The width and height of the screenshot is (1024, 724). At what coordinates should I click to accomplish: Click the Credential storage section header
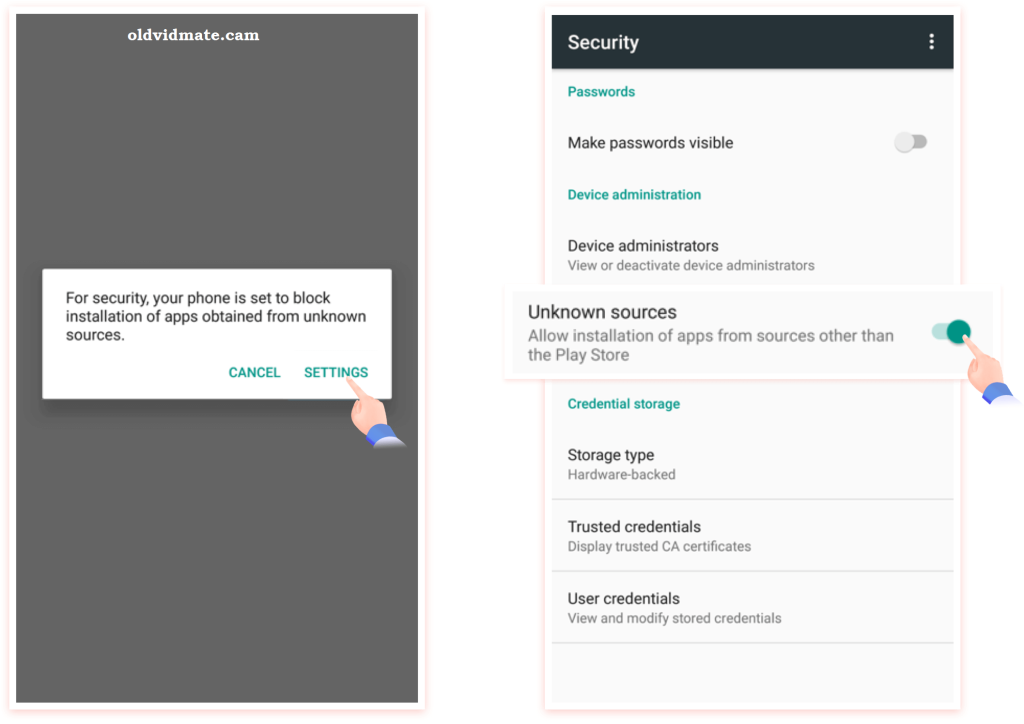pos(624,403)
